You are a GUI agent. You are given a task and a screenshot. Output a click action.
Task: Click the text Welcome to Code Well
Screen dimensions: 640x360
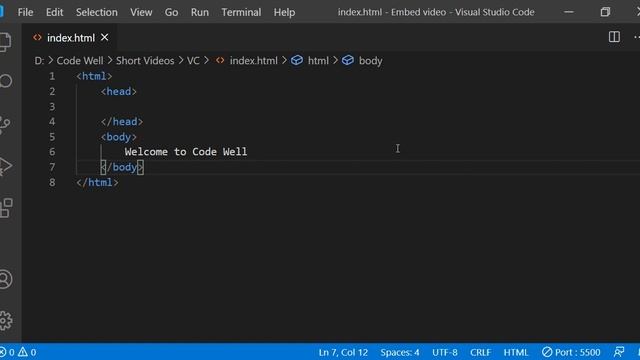[x=186, y=152]
